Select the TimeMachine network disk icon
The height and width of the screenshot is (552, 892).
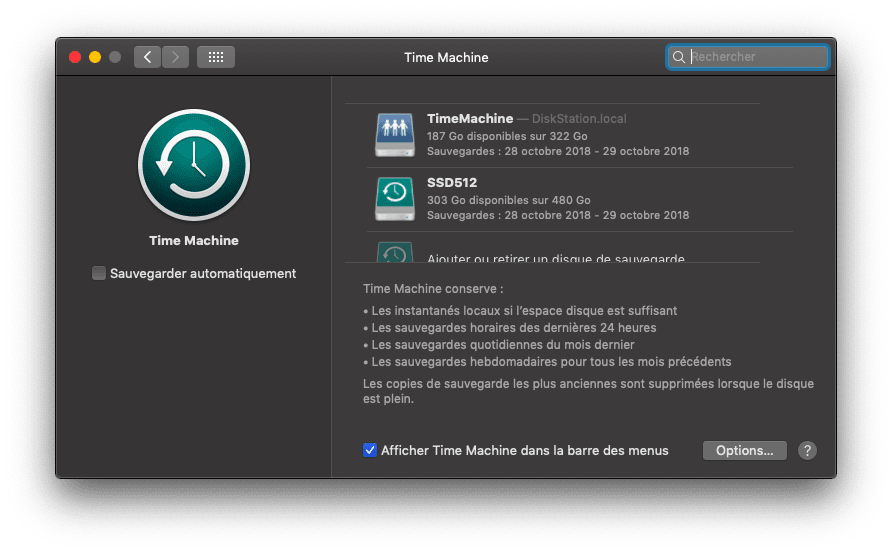(395, 135)
